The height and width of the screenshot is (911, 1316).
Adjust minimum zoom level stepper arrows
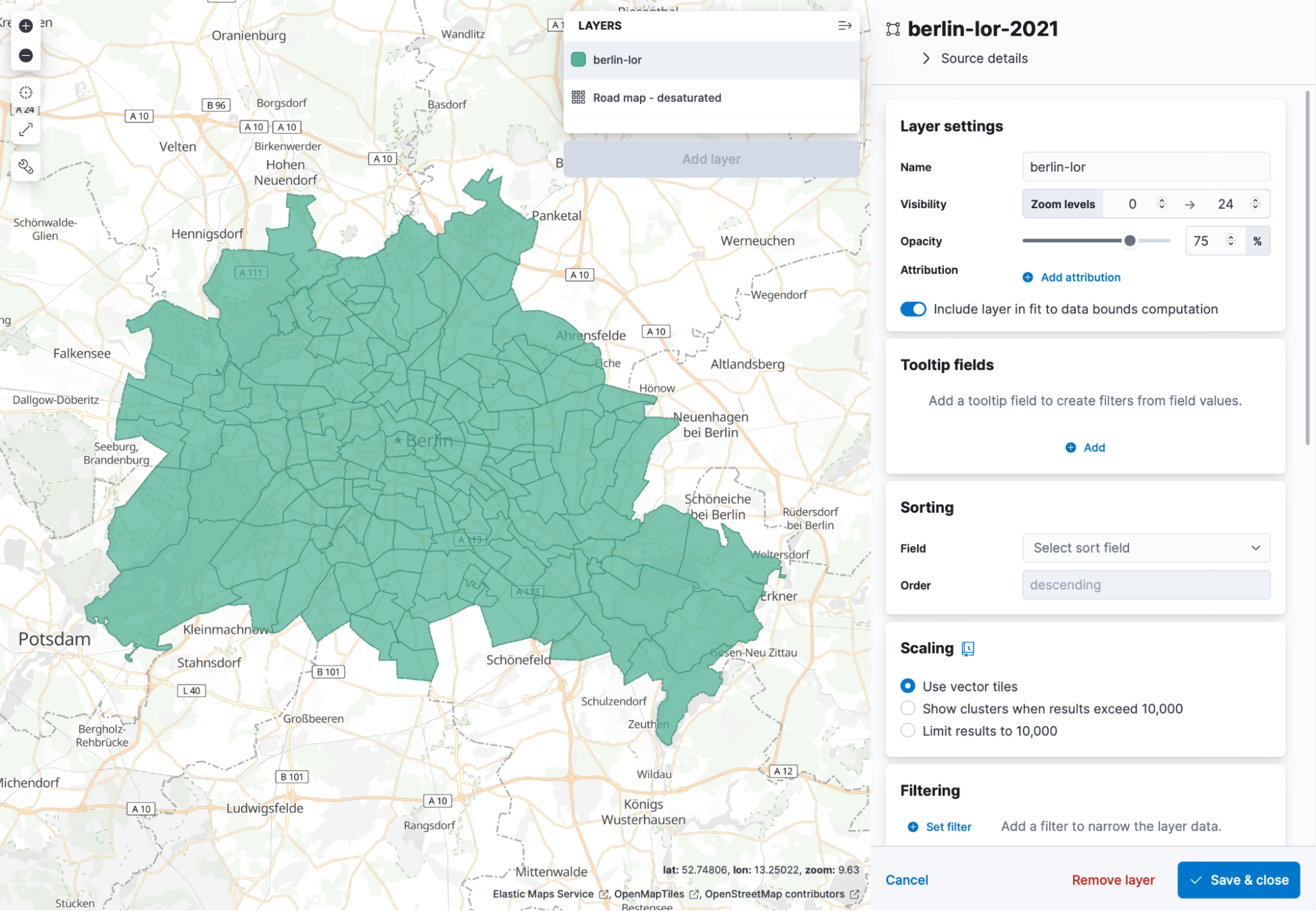pyautogui.click(x=1162, y=204)
